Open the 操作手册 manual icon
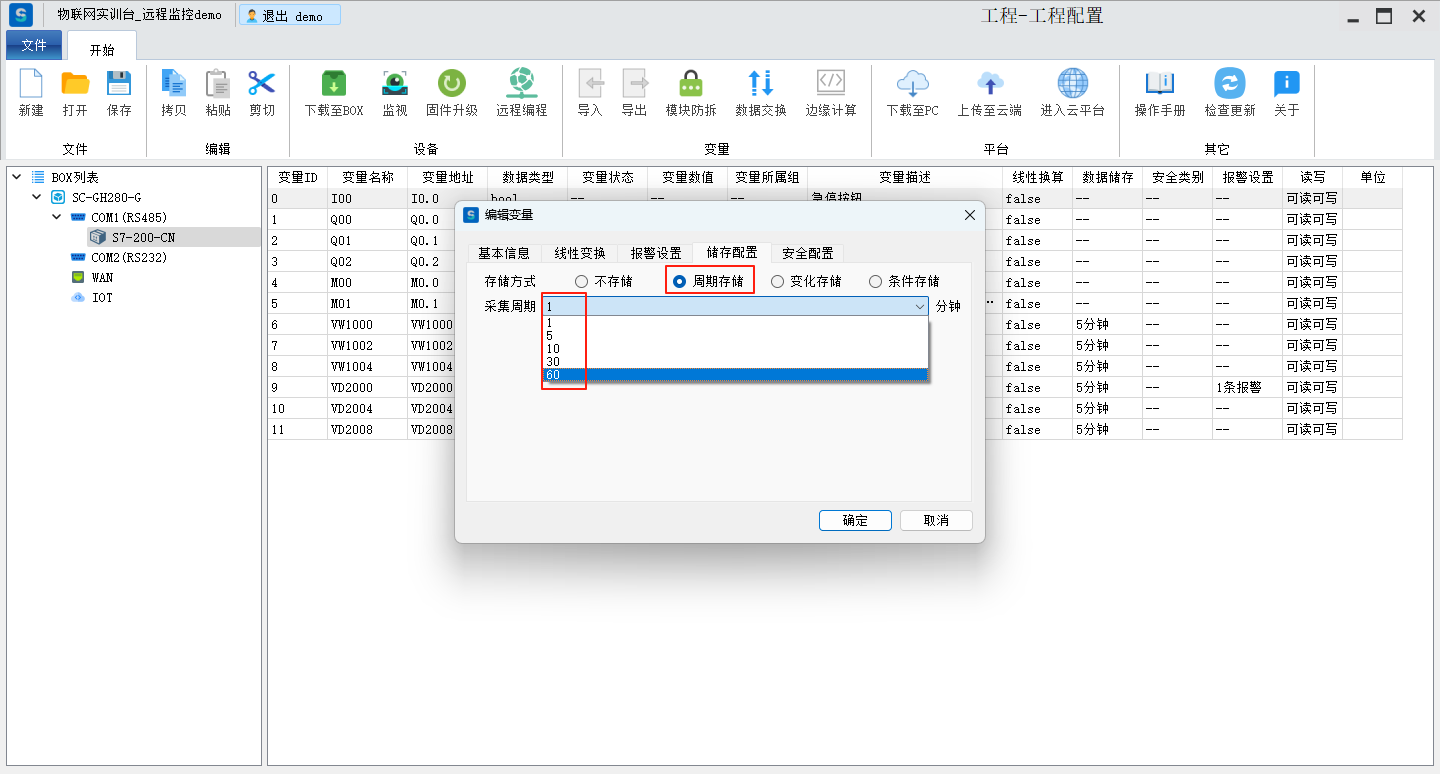The width and height of the screenshot is (1440, 774). [x=1159, y=84]
